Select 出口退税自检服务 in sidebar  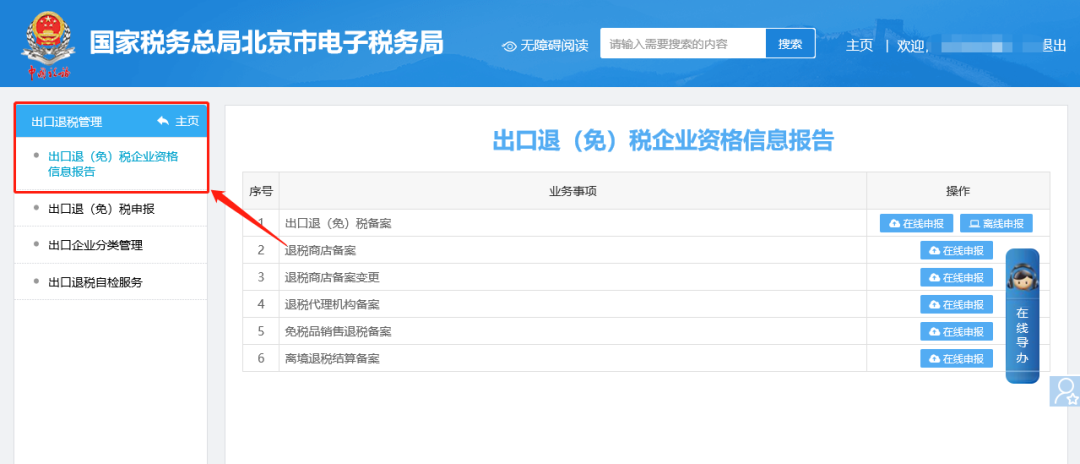pyautogui.click(x=96, y=282)
